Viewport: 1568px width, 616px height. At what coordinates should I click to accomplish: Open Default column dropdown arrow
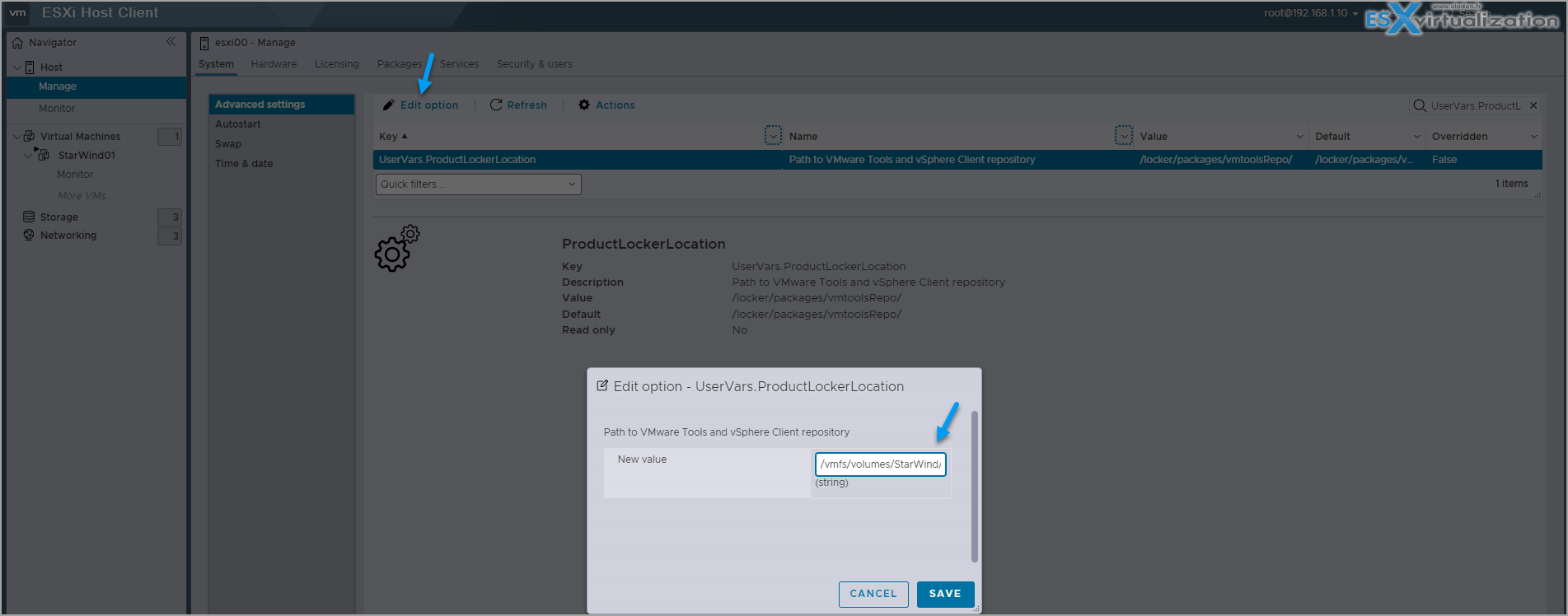coord(1417,137)
